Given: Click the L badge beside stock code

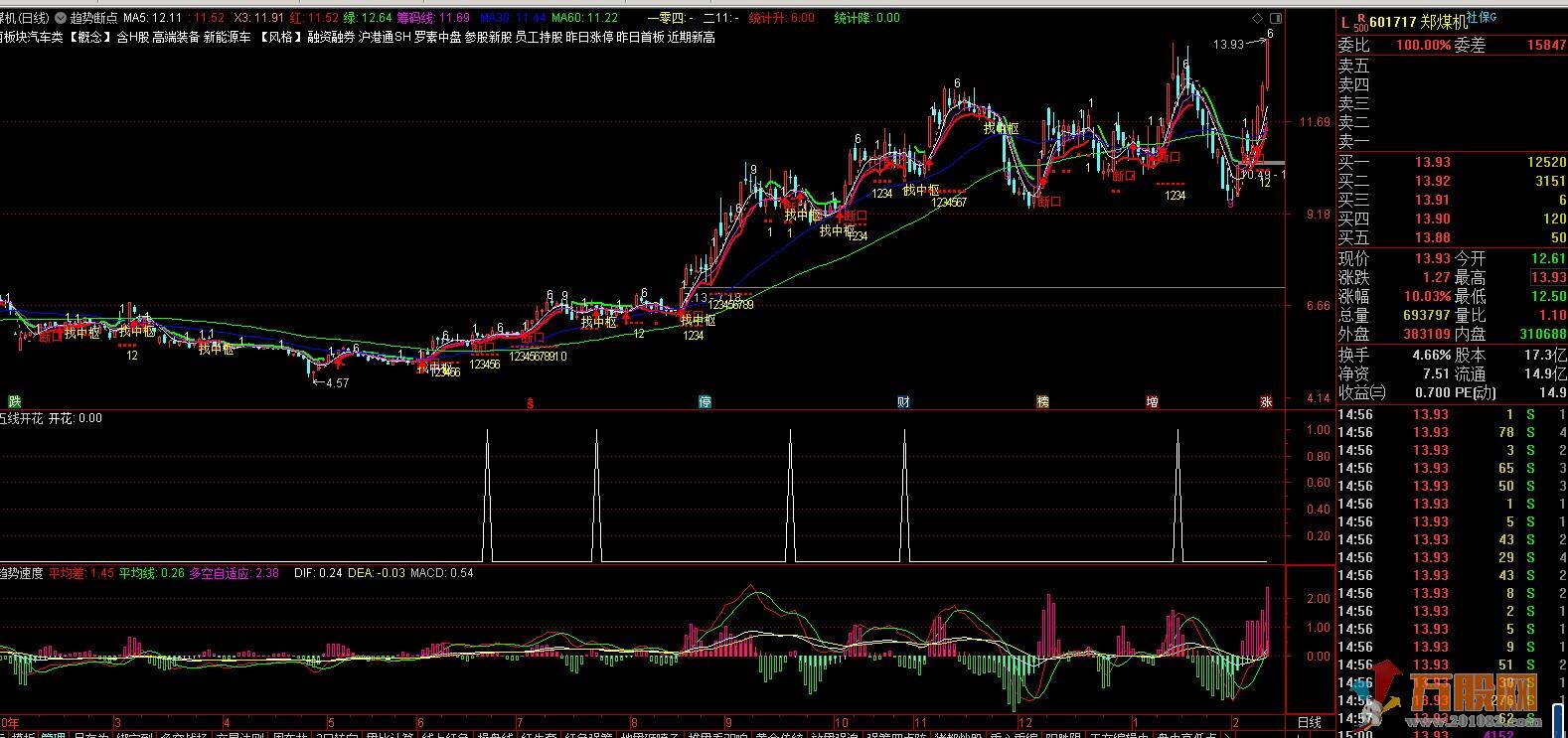Looking at the screenshot, I should [x=1343, y=22].
